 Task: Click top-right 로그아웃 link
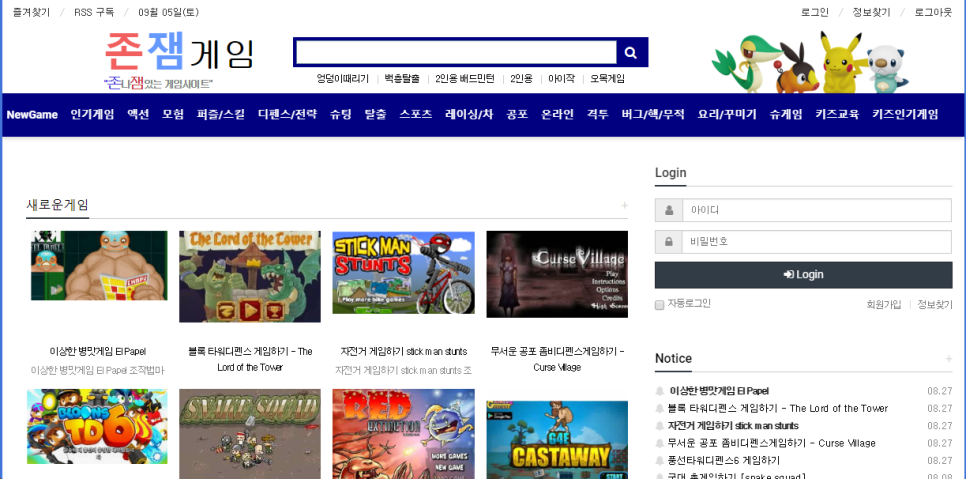pyautogui.click(x=933, y=12)
